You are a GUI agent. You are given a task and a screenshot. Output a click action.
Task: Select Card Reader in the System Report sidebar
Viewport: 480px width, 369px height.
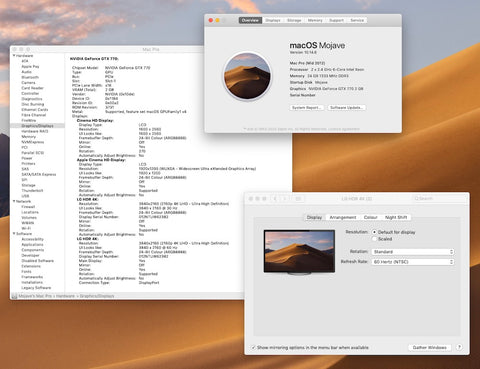(x=33, y=88)
